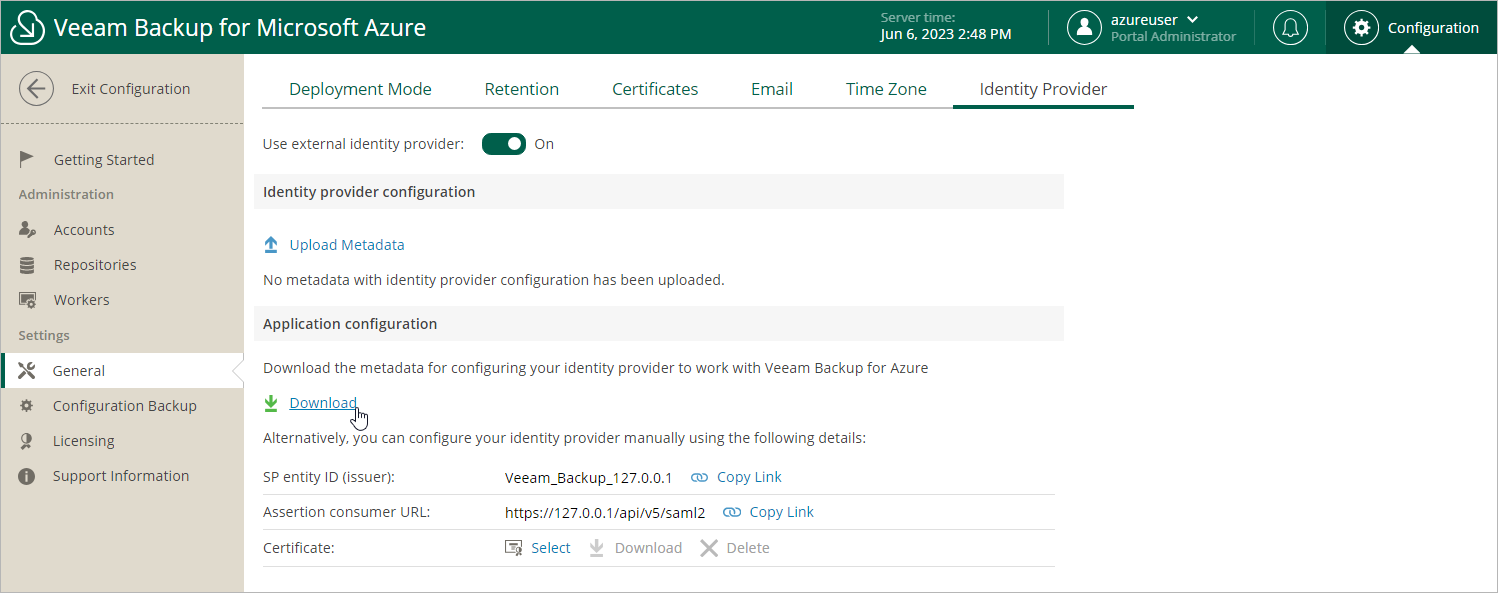Screen dimensions: 1498x593
Task: Click the 'Certificate:' label
Action: [x=298, y=548]
